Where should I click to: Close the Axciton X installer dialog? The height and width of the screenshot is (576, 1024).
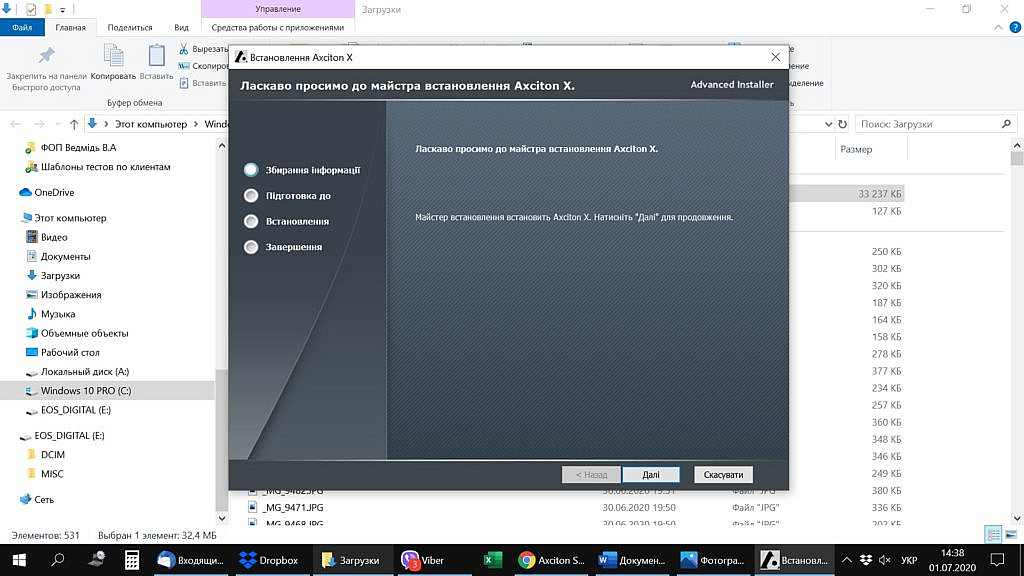pyautogui.click(x=775, y=57)
